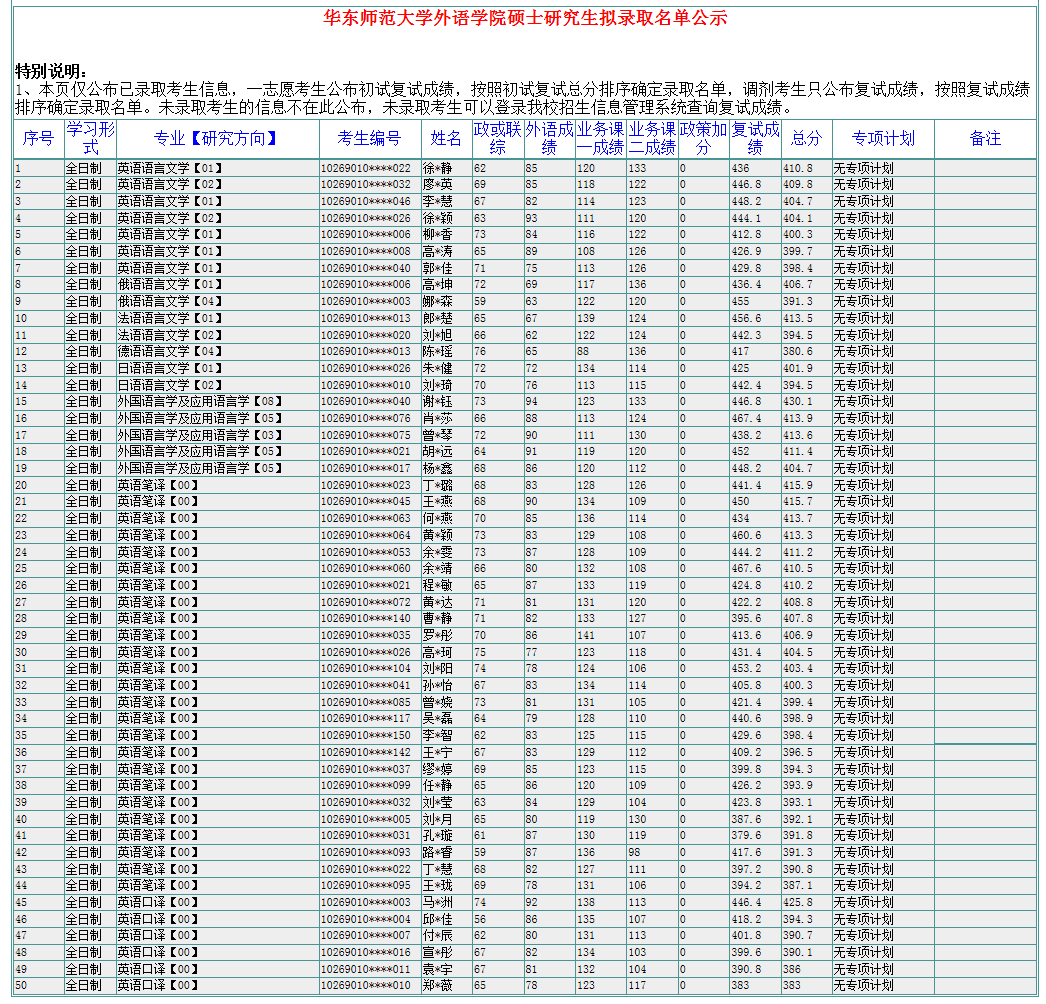Click the red page title 华东师范大学外语学院硕士研究生拟录取名单公示
Viewport: 1046px width, 1004px height.
525,19
